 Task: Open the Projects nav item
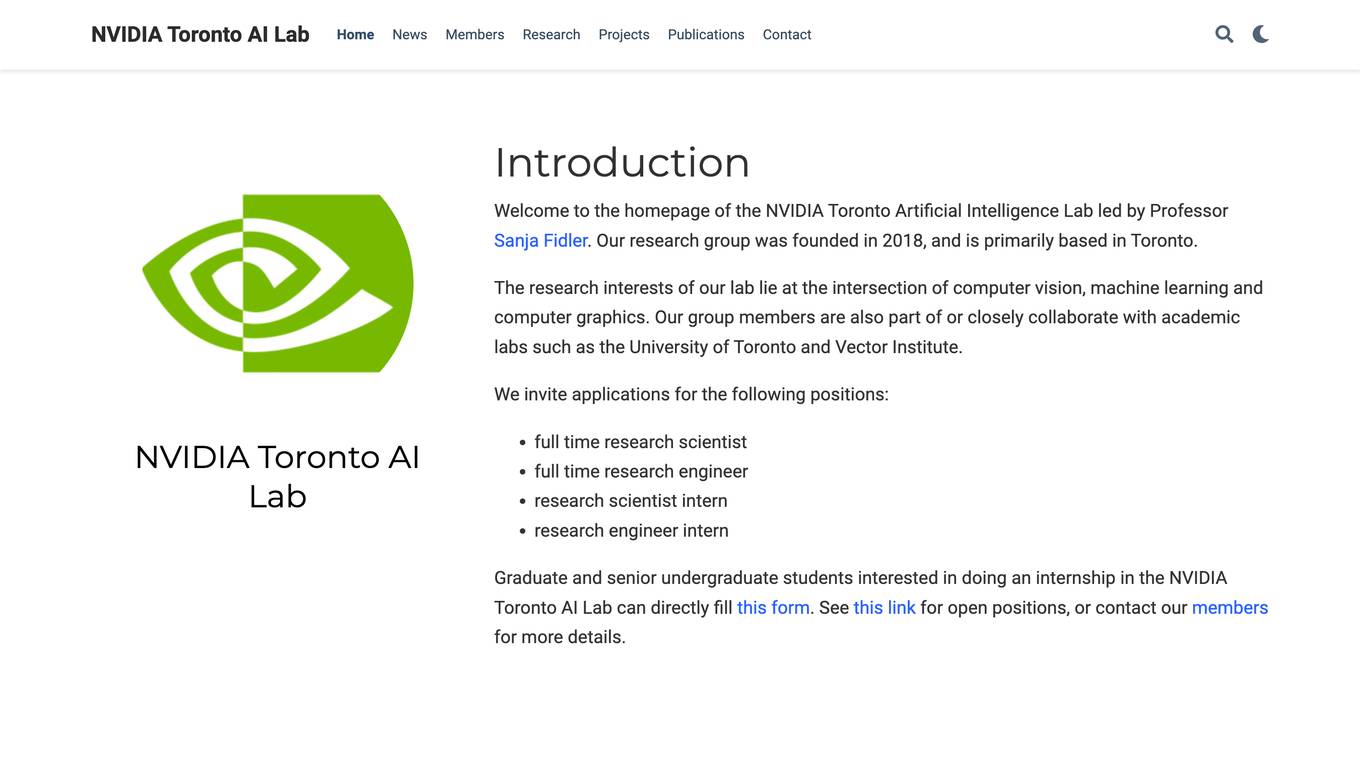coord(624,34)
